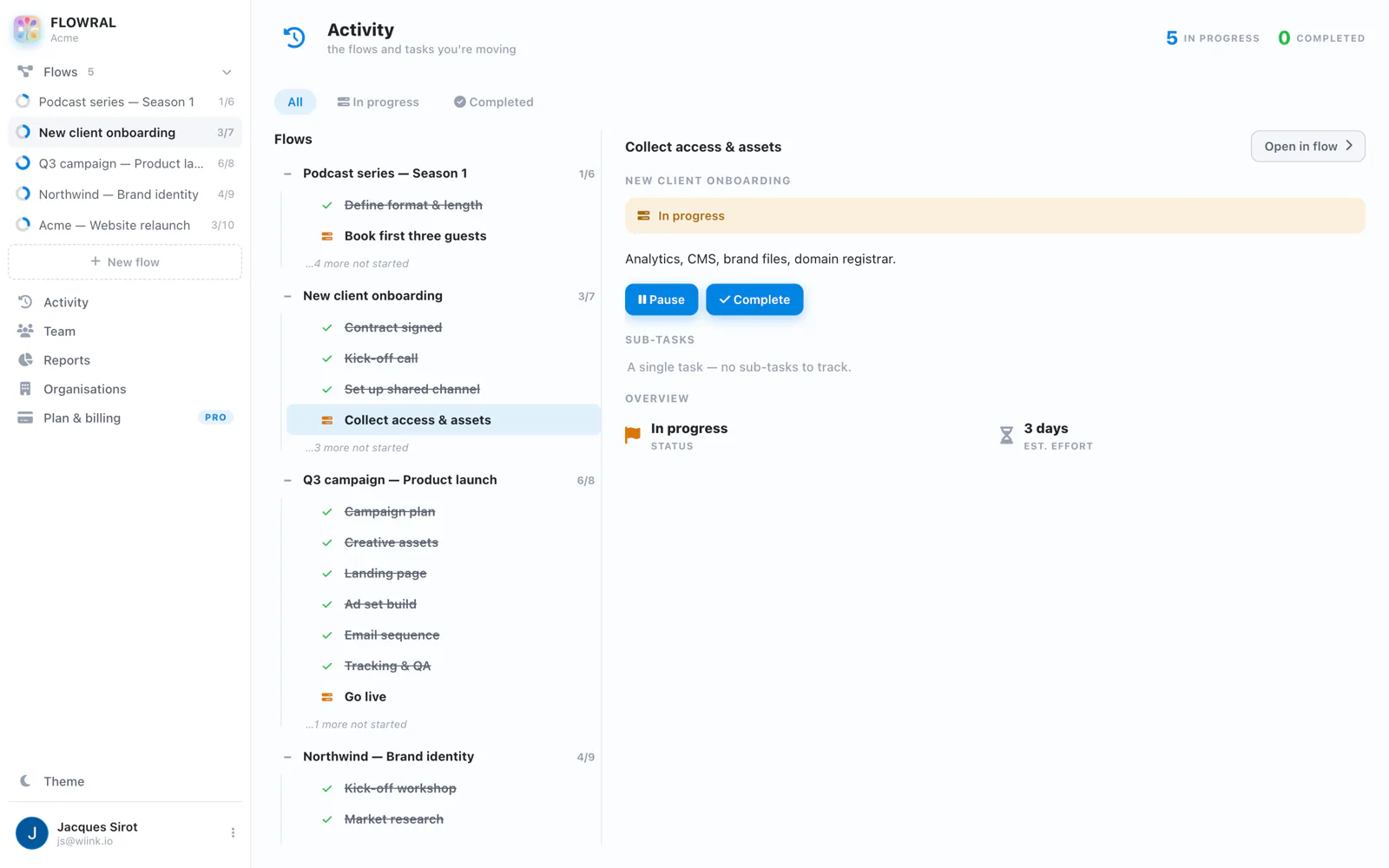Click checkmark next to Kick-off call

(327, 358)
